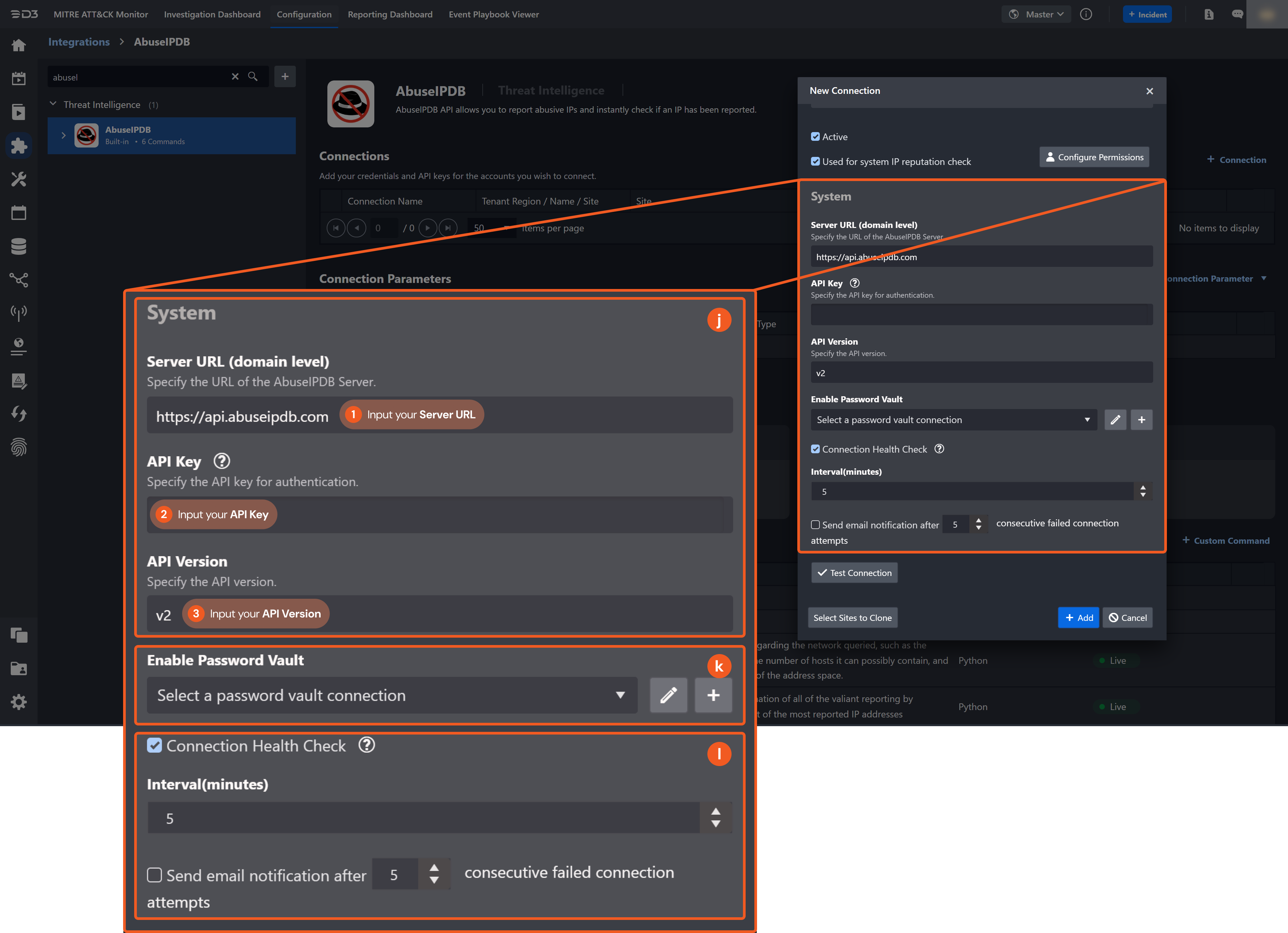Screen dimensions: 1288x933
Task: Uncheck the Active checkbox in New Connection
Action: [x=816, y=136]
